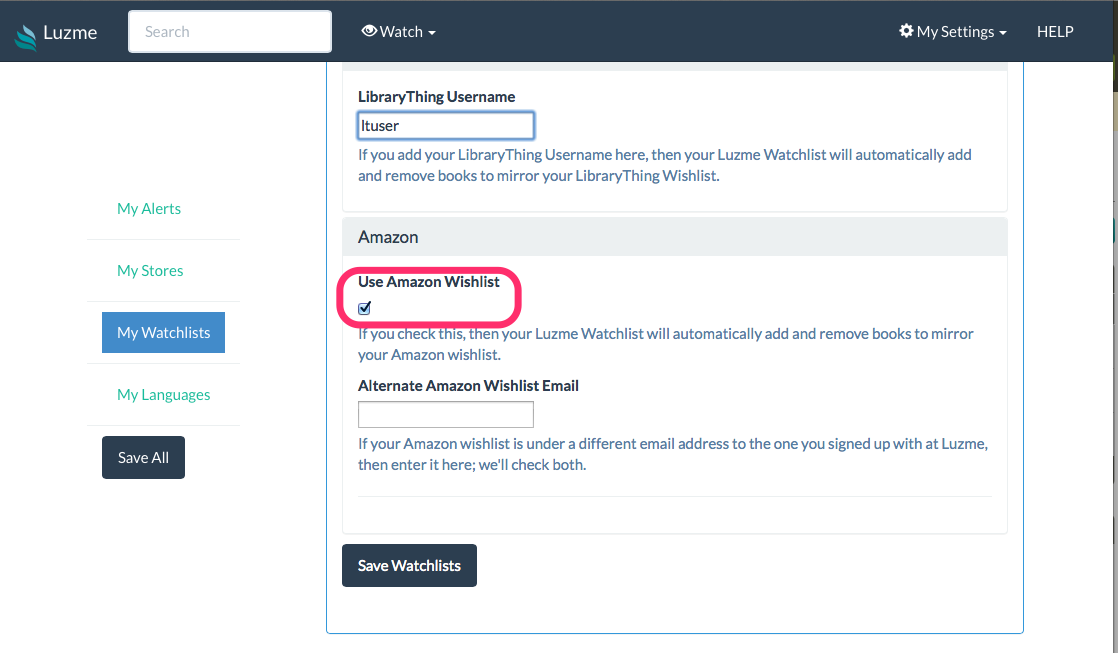This screenshot has width=1118, height=653.
Task: Click the Use Amazon Wishlist label
Action: point(429,282)
